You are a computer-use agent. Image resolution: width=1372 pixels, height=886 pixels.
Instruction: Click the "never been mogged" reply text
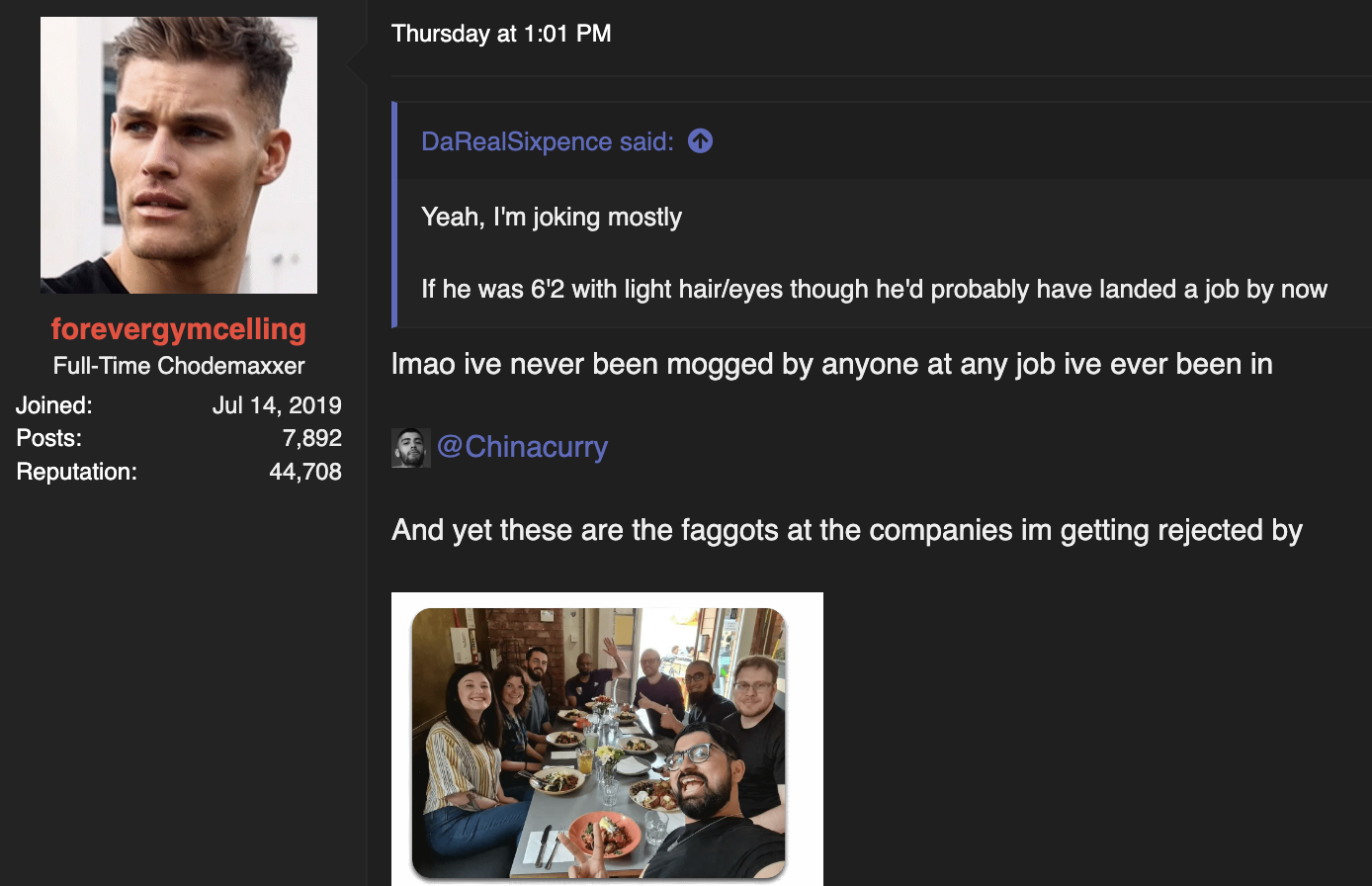coord(831,364)
